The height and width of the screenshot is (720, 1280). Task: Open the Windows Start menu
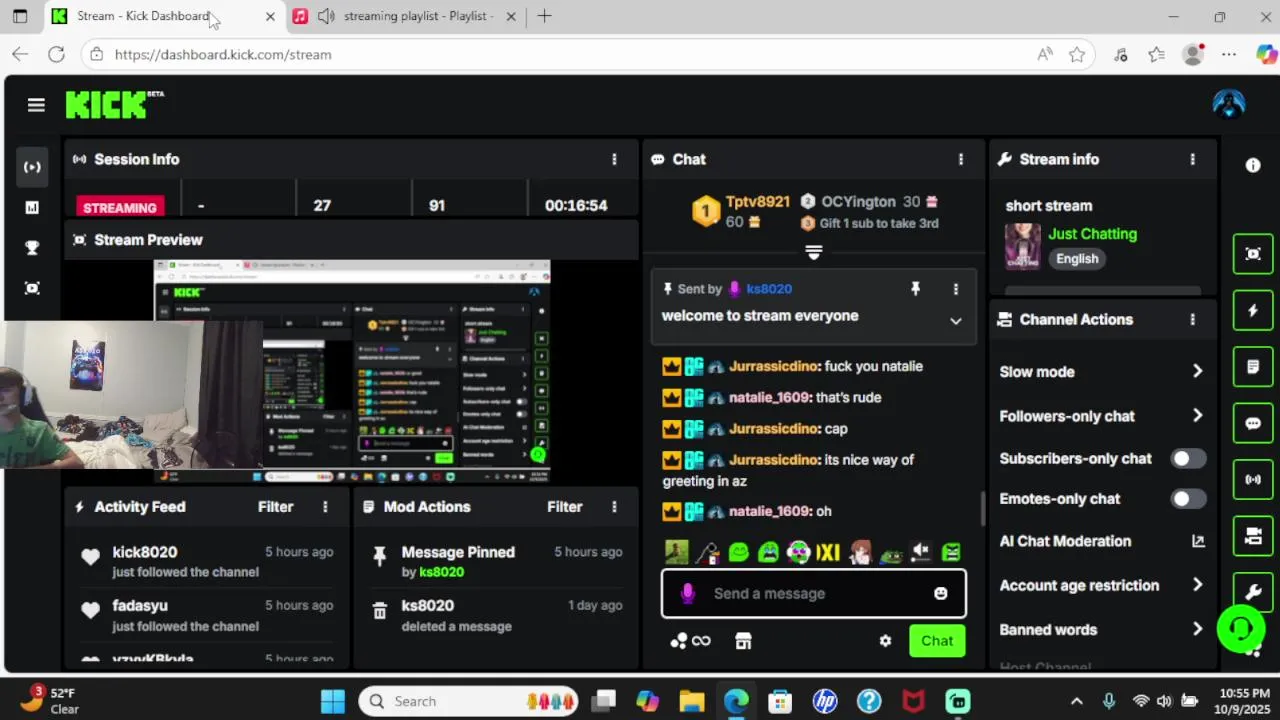[332, 701]
